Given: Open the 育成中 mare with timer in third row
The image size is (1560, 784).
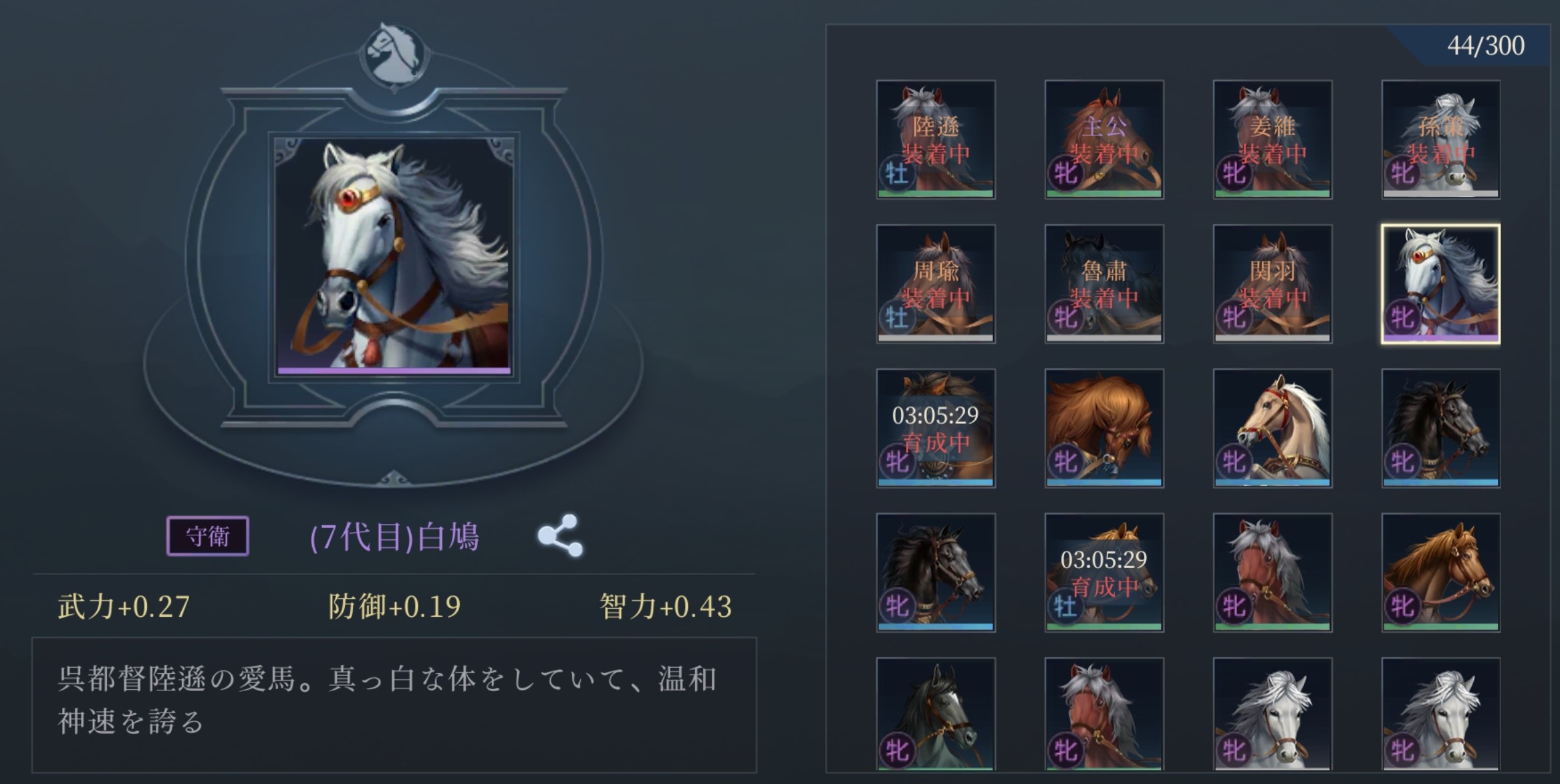Looking at the screenshot, I should click(936, 428).
